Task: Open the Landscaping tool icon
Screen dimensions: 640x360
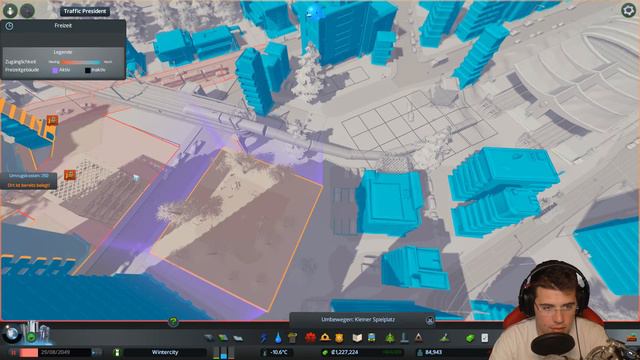Action: pos(444,338)
